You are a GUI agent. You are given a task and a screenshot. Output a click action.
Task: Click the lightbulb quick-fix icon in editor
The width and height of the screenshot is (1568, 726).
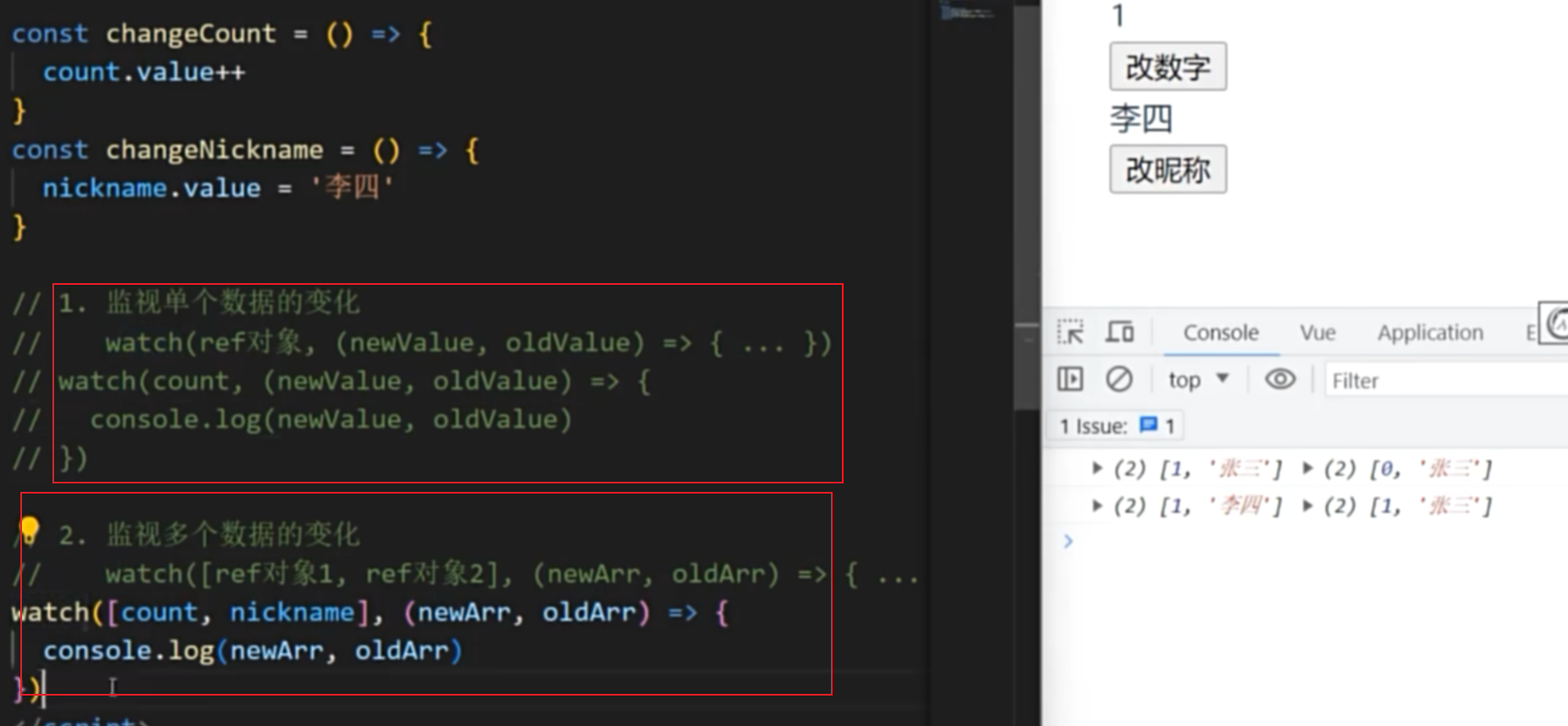[x=29, y=531]
